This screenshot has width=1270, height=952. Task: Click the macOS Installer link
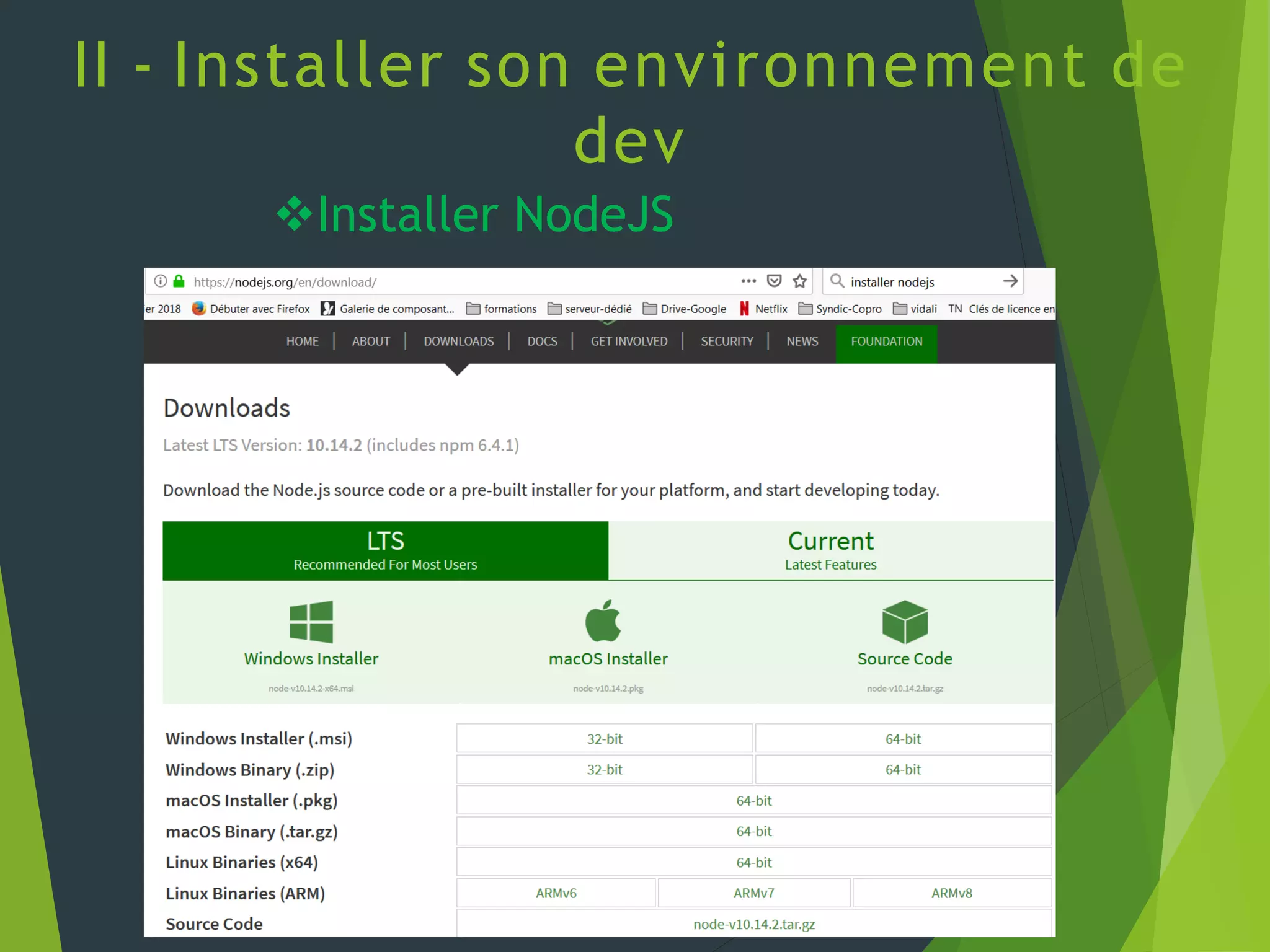[x=608, y=658]
